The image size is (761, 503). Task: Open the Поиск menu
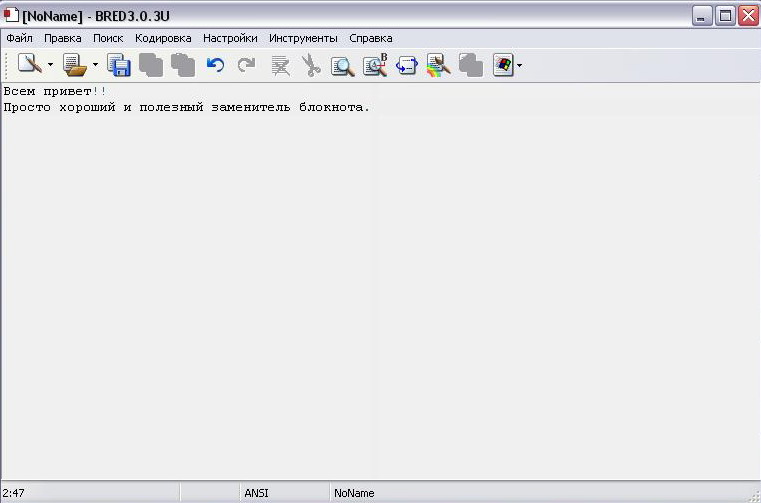tap(108, 38)
